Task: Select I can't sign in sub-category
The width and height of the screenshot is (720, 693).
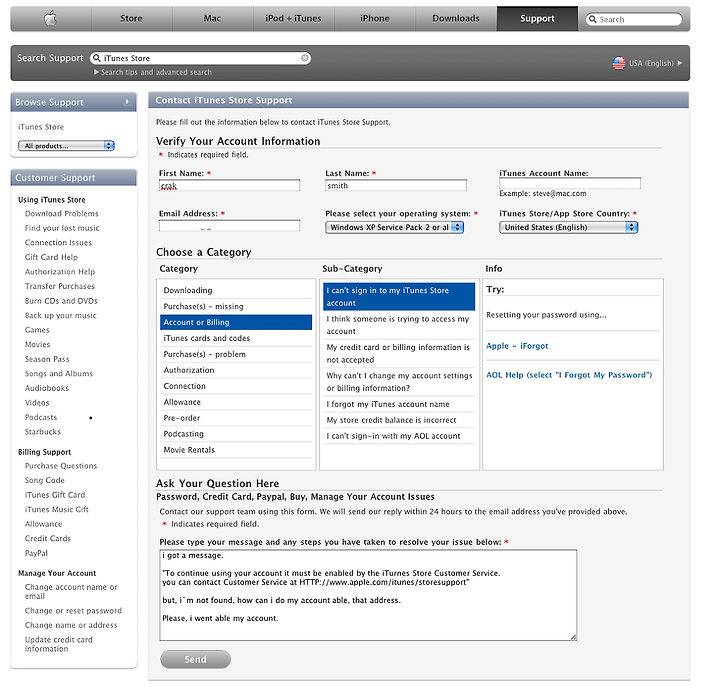Action: tap(399, 297)
